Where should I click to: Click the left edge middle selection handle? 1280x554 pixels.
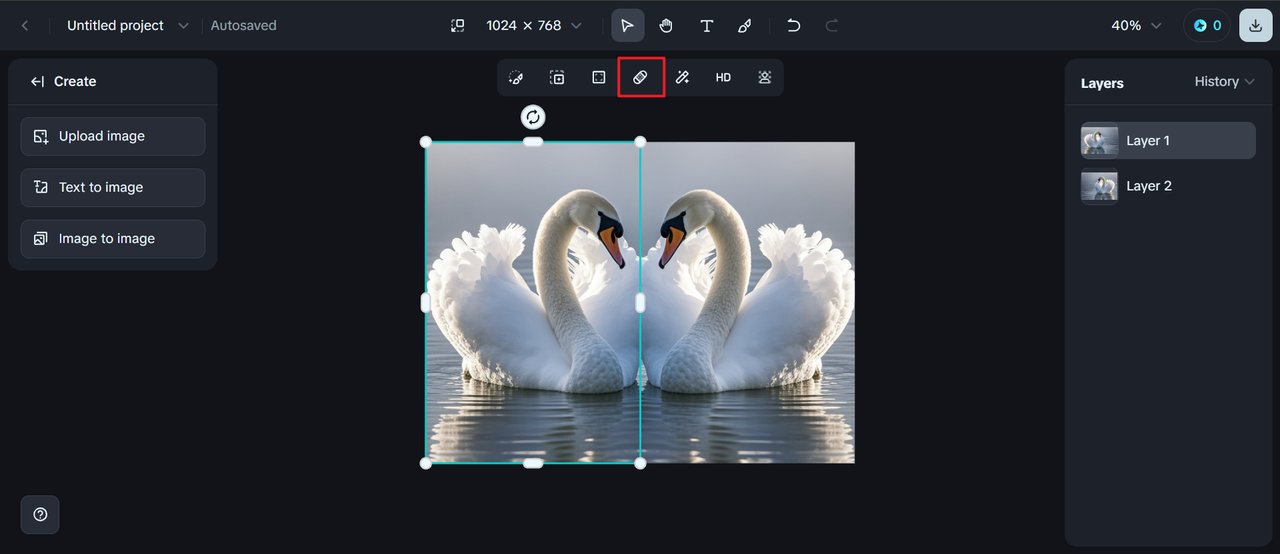(426, 302)
